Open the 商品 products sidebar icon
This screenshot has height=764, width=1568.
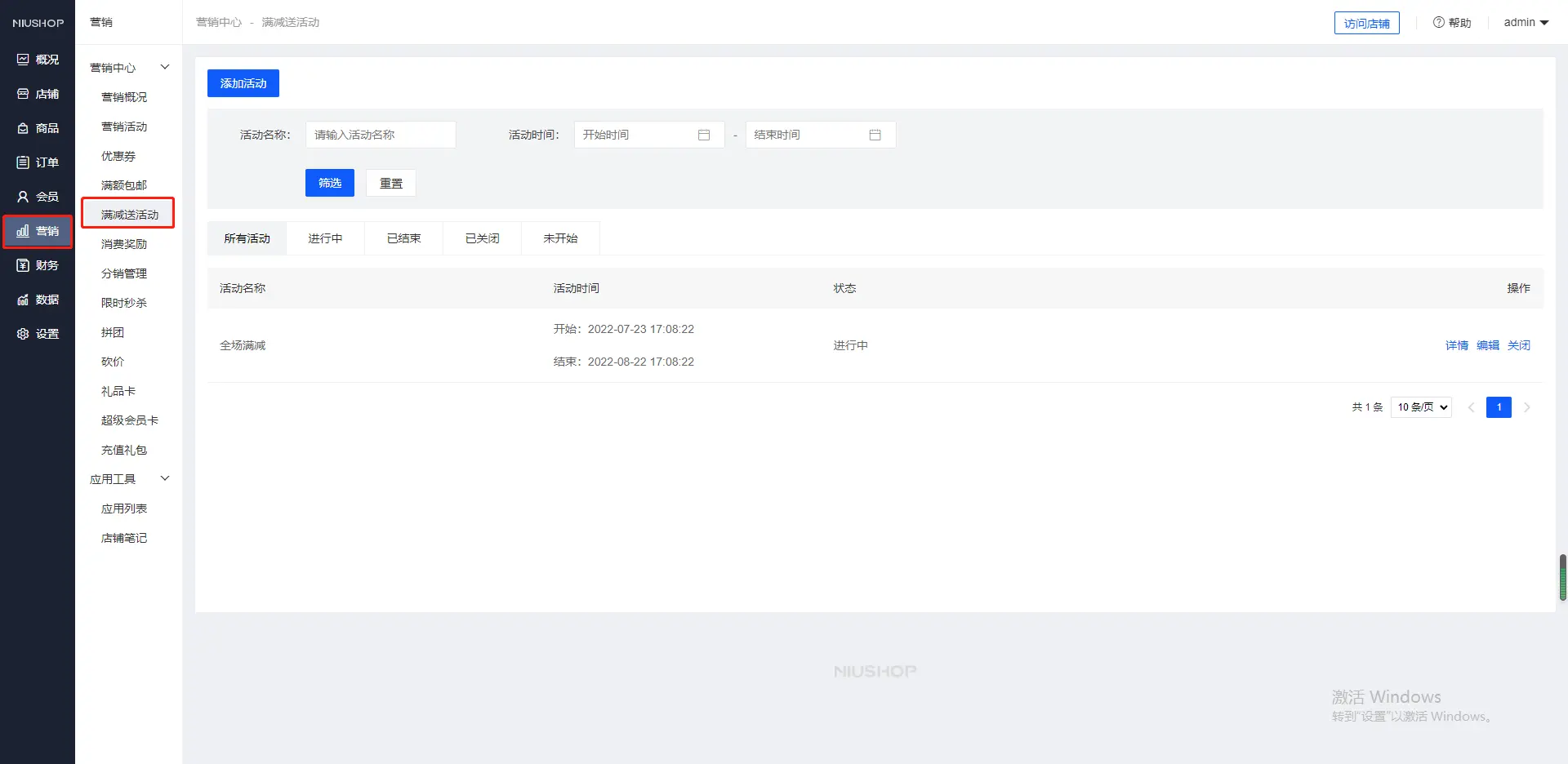click(23, 128)
